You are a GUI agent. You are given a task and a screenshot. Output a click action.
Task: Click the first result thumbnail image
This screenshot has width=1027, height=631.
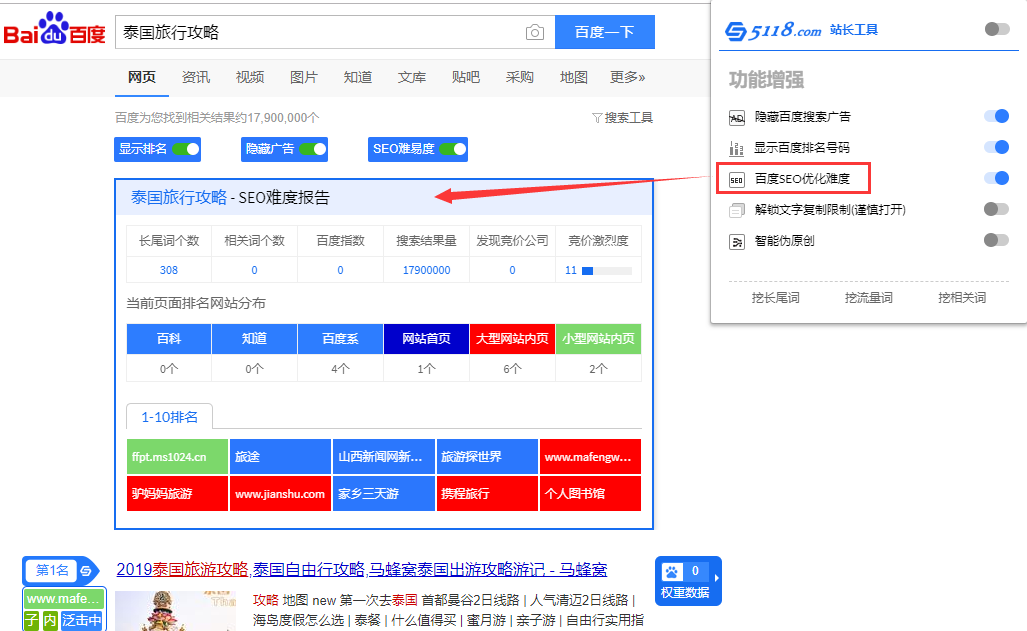(x=176, y=611)
